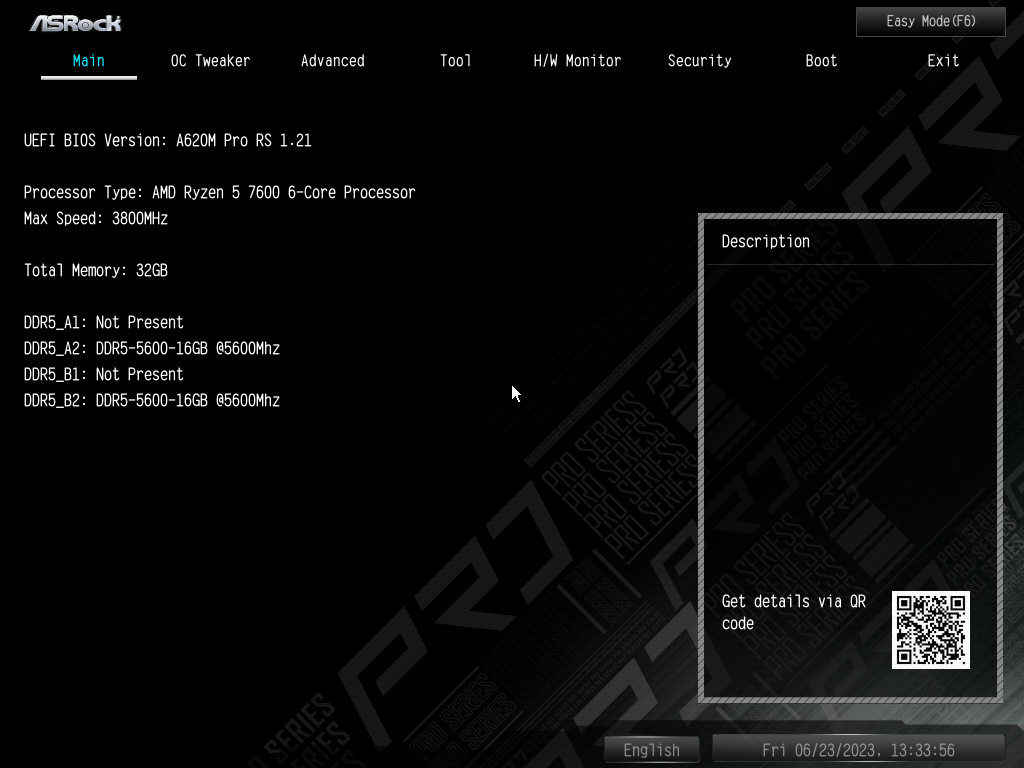Go to the Security tab
1024x768 pixels.
[699, 61]
